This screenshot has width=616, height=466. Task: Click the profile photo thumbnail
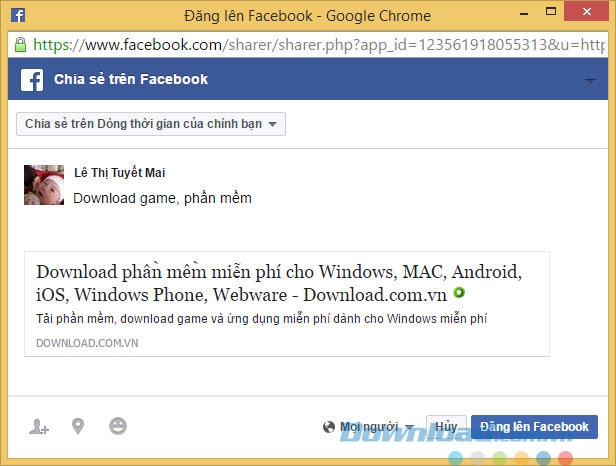click(44, 185)
